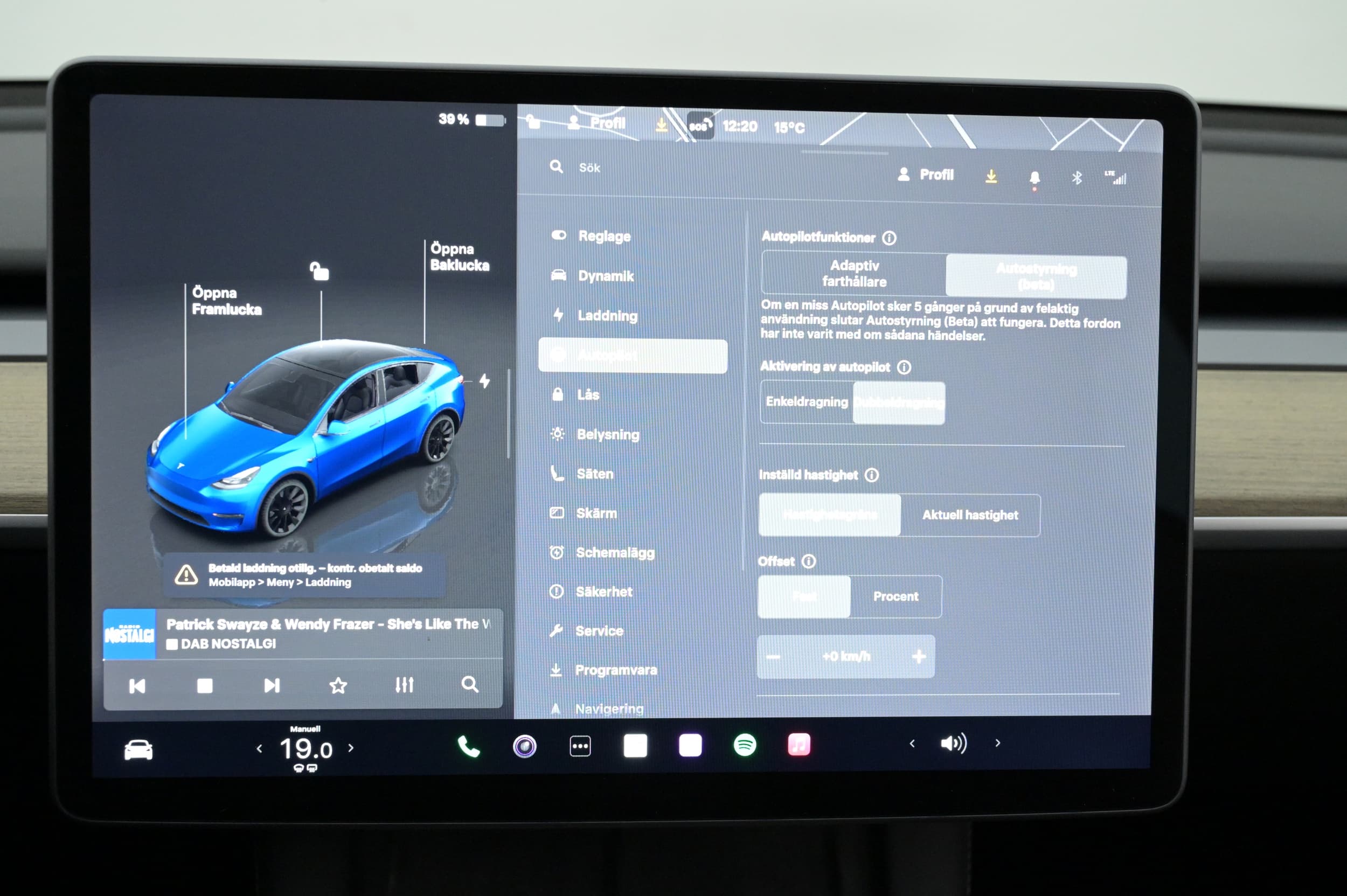The height and width of the screenshot is (896, 1347).
Task: Open the phone app in the dock
Action: pyautogui.click(x=469, y=746)
